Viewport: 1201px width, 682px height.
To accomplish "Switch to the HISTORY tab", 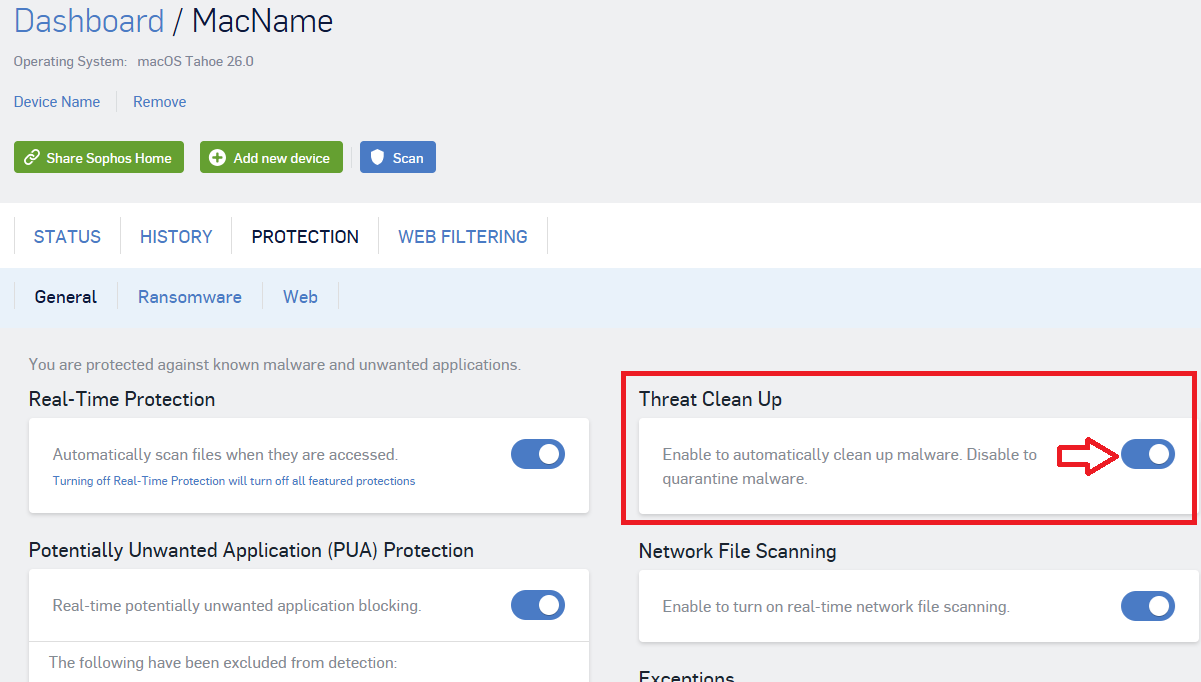I will point(176,237).
